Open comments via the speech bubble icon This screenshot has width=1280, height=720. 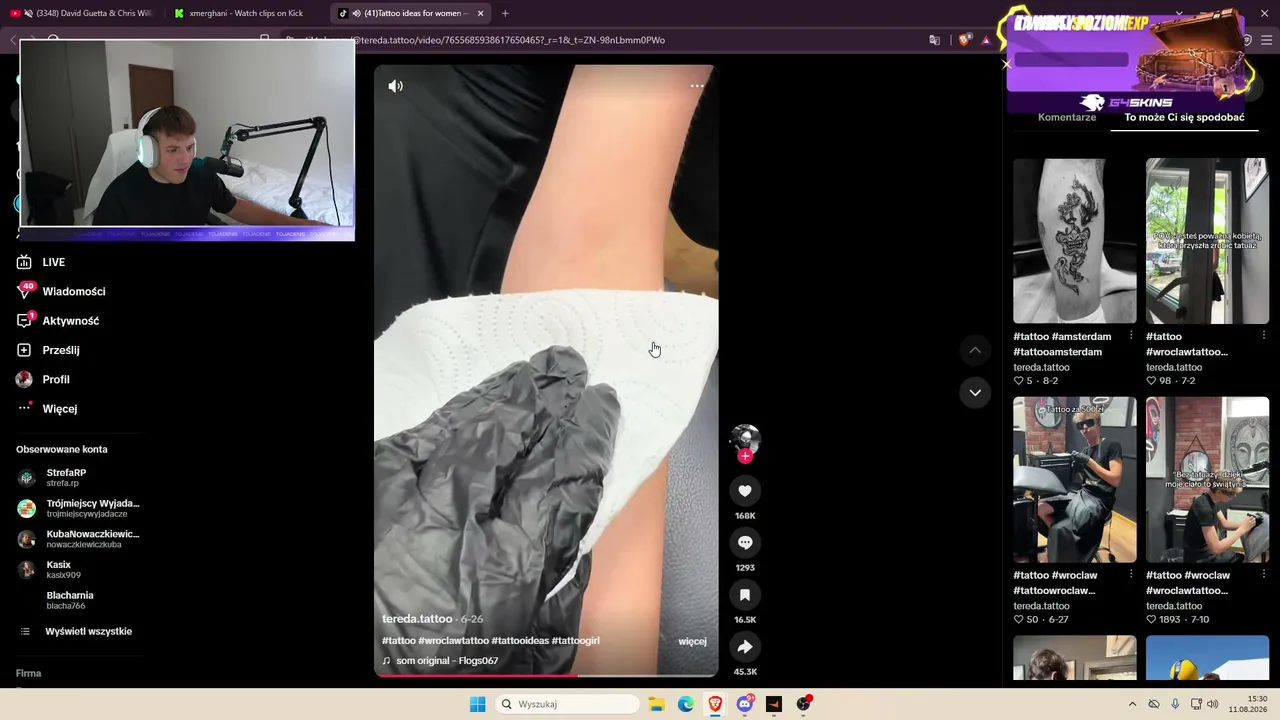coord(745,543)
